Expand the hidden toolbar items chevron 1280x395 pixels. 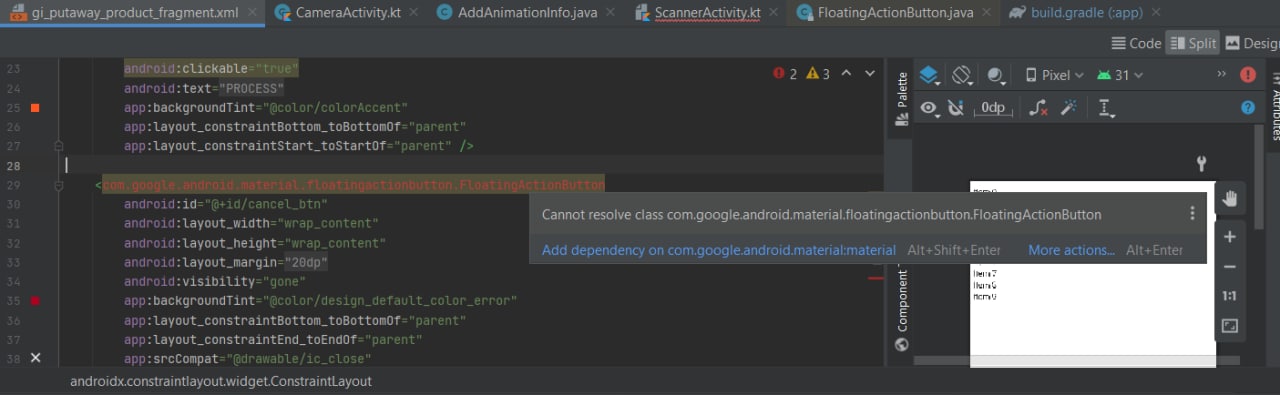coord(1221,74)
